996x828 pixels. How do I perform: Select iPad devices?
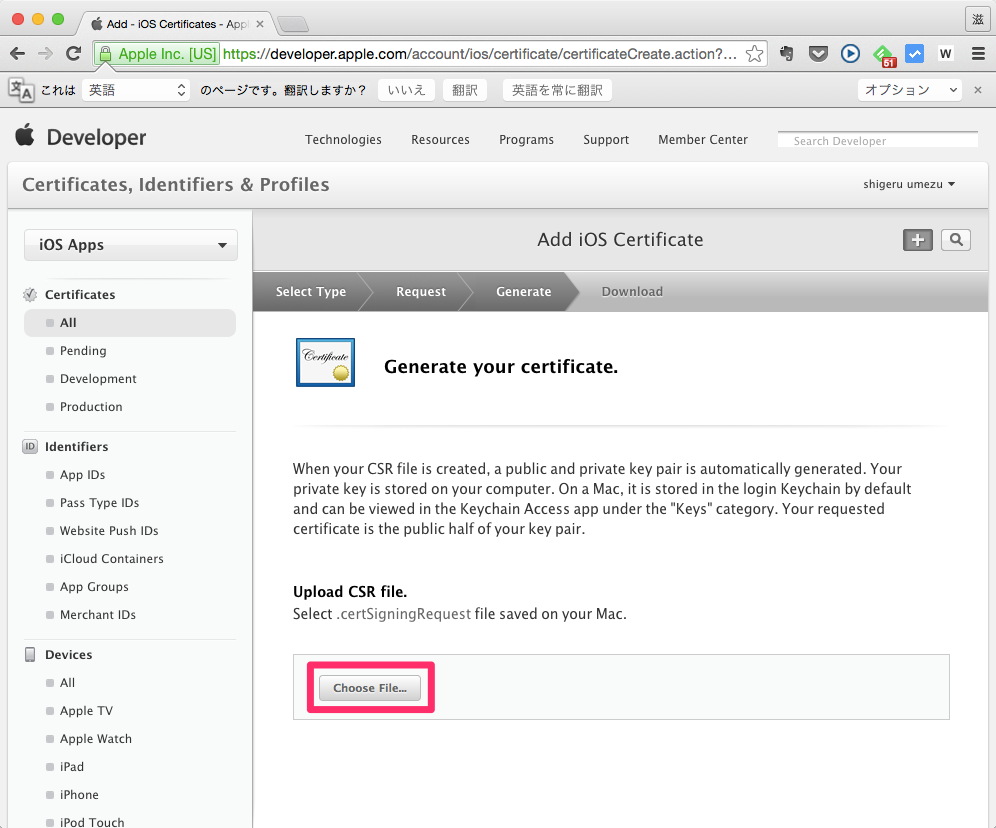pos(72,766)
